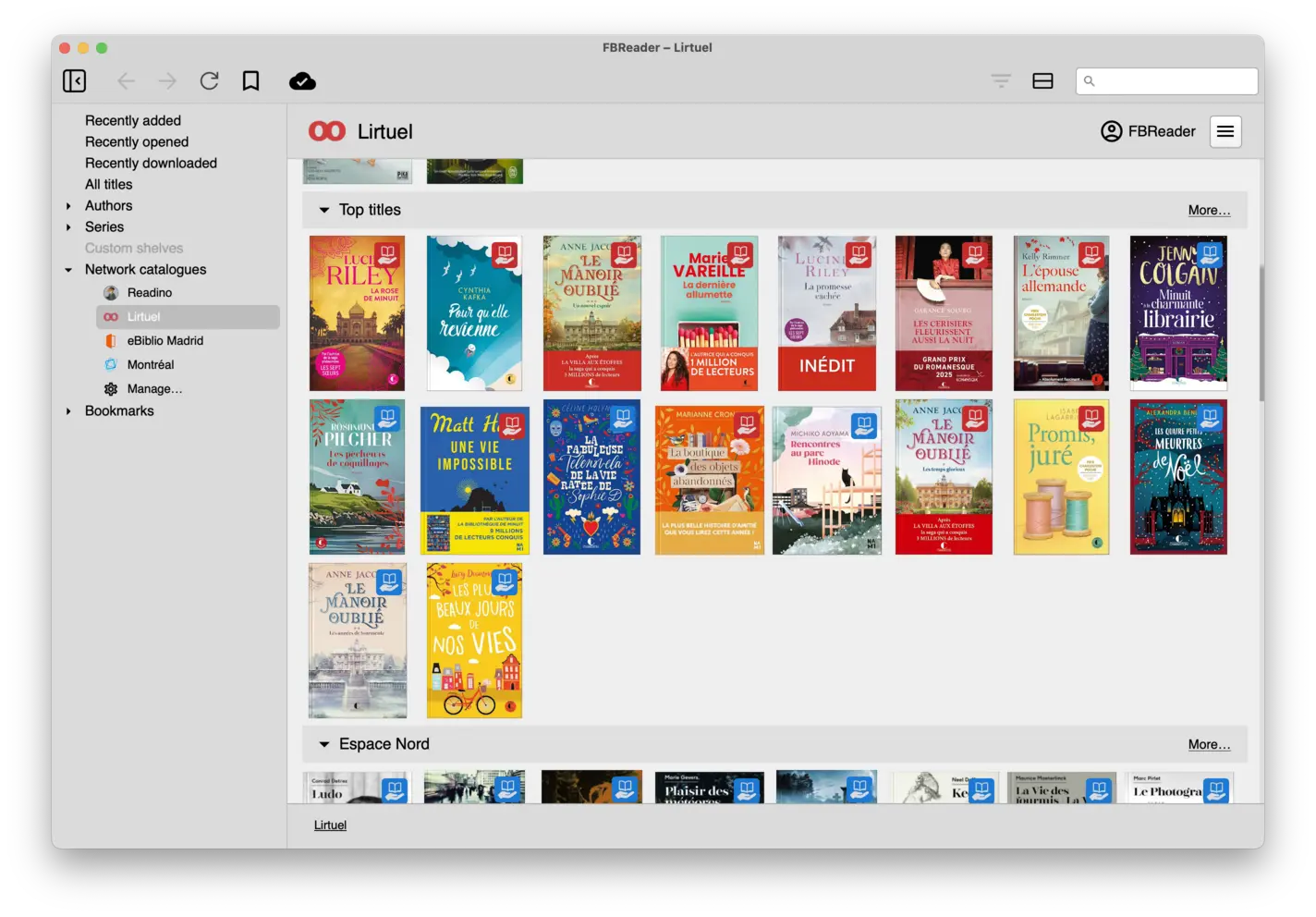
Task: Open Rencontres au parc Hinode cover
Action: [x=826, y=481]
